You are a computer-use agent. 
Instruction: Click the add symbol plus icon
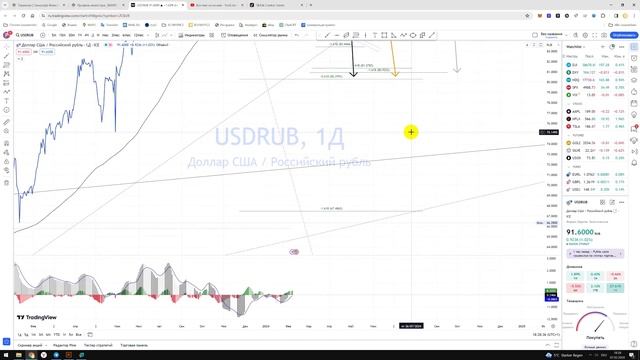(42, 36)
